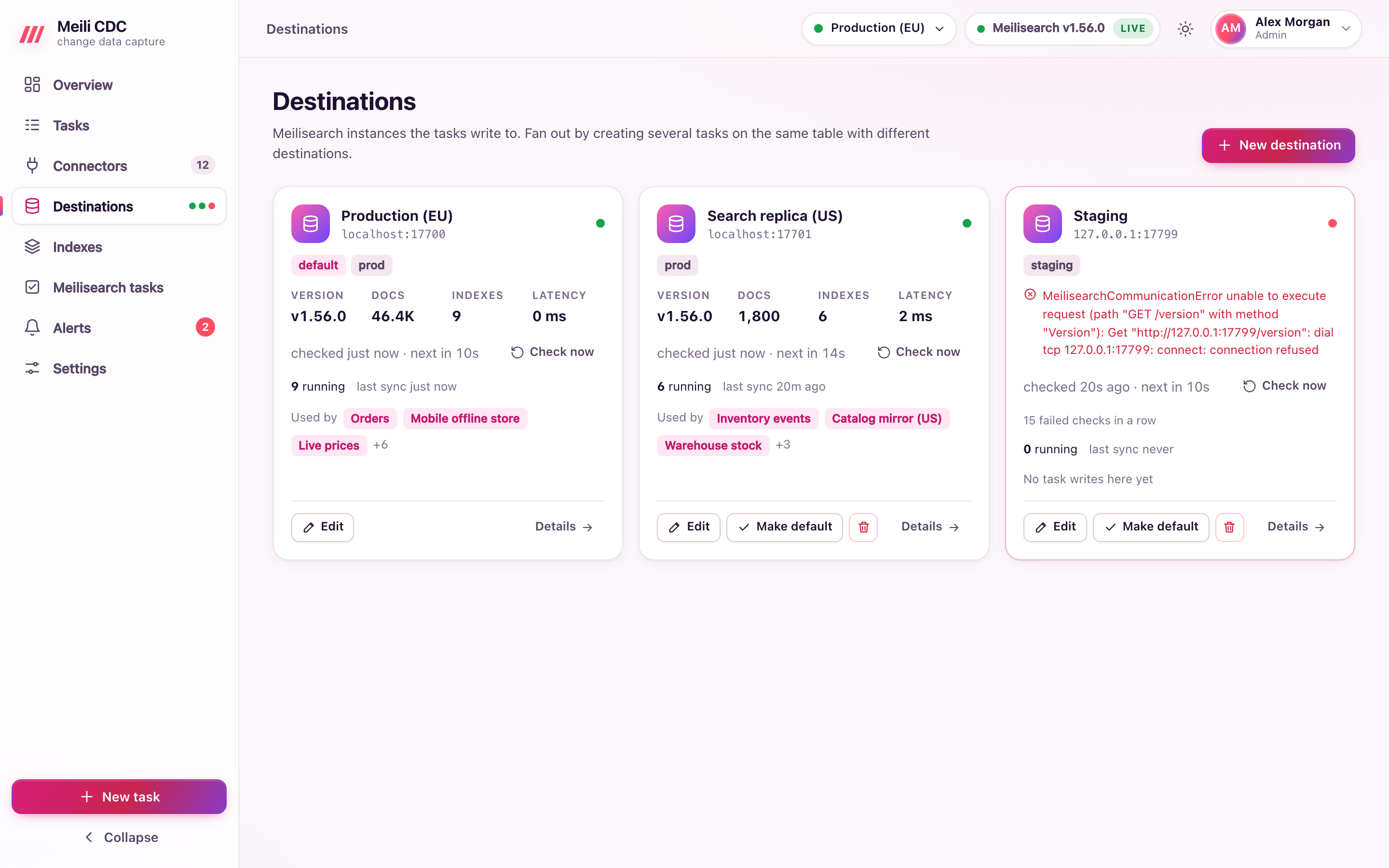Open Settings in the sidebar

point(119,368)
